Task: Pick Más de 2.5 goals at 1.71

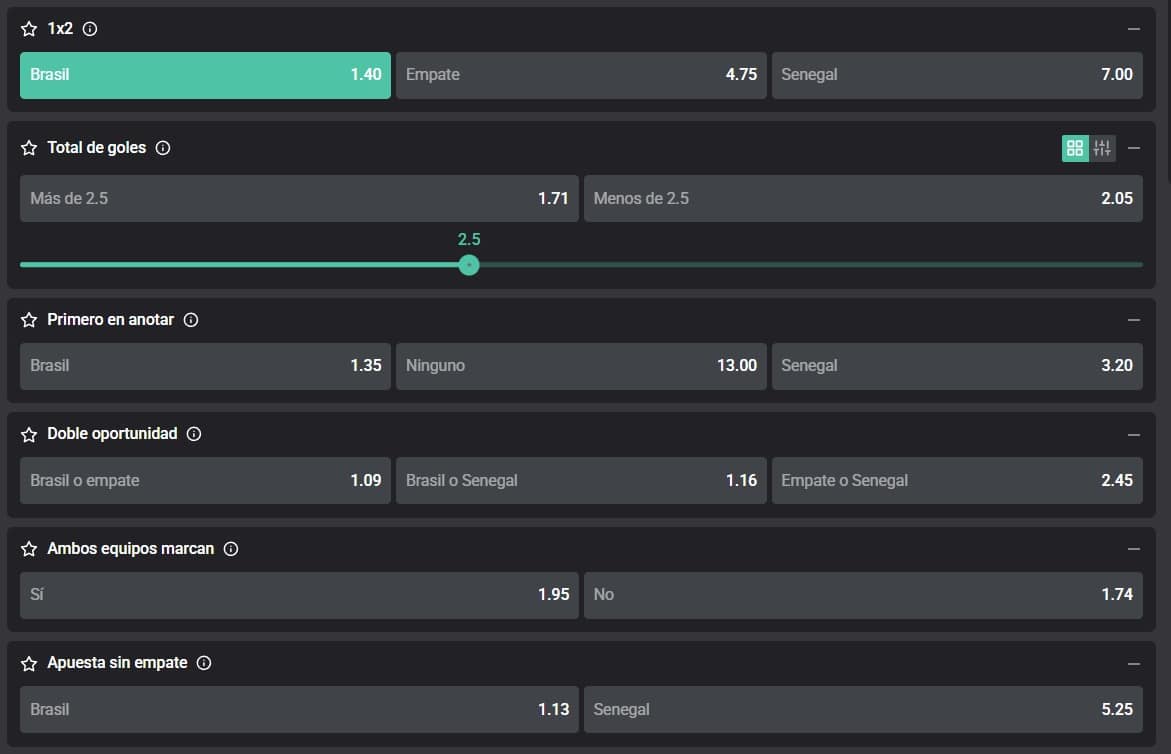Action: pyautogui.click(x=299, y=198)
